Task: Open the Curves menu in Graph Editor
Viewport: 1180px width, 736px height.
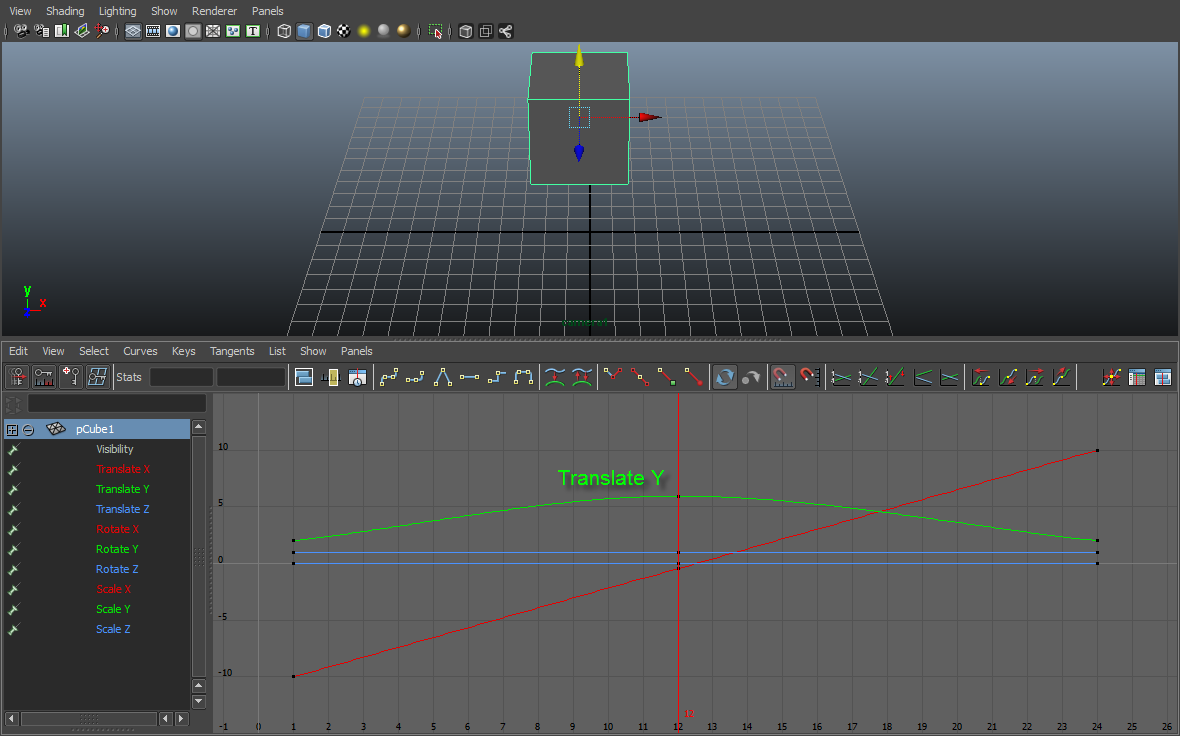Action: point(140,351)
